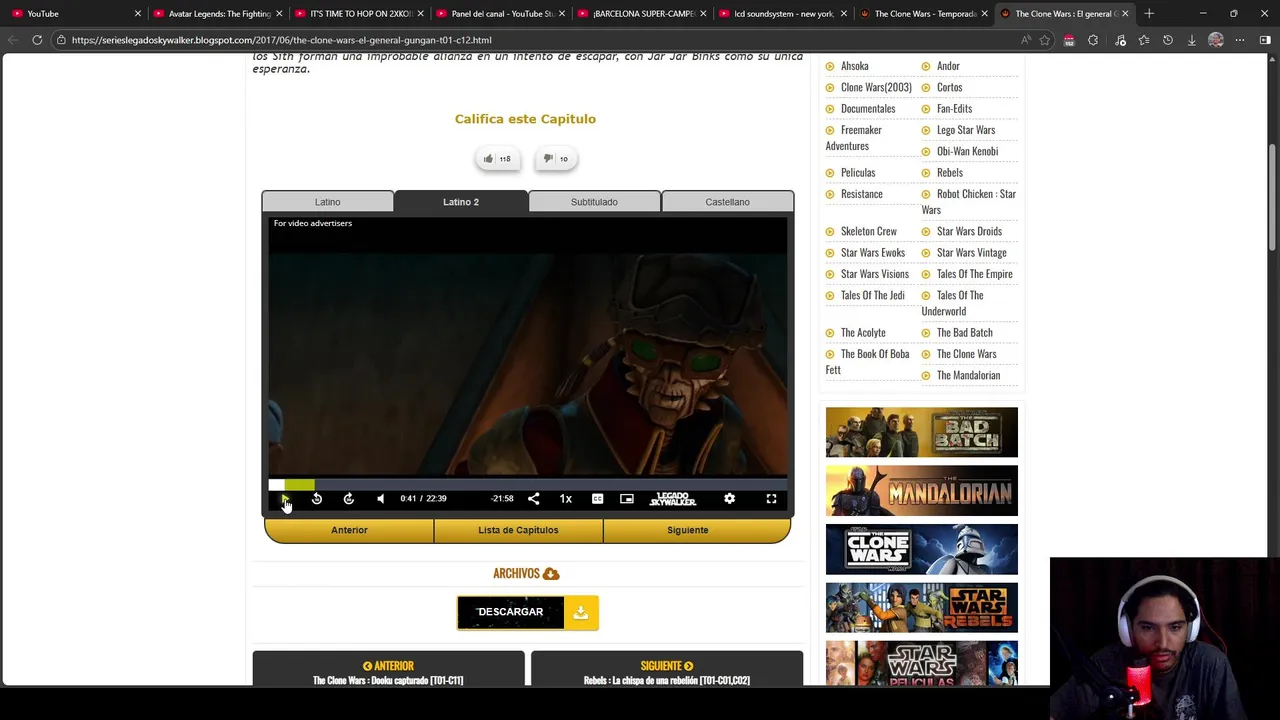Open a new browser tab
This screenshot has height=720, width=1280.
point(1149,14)
